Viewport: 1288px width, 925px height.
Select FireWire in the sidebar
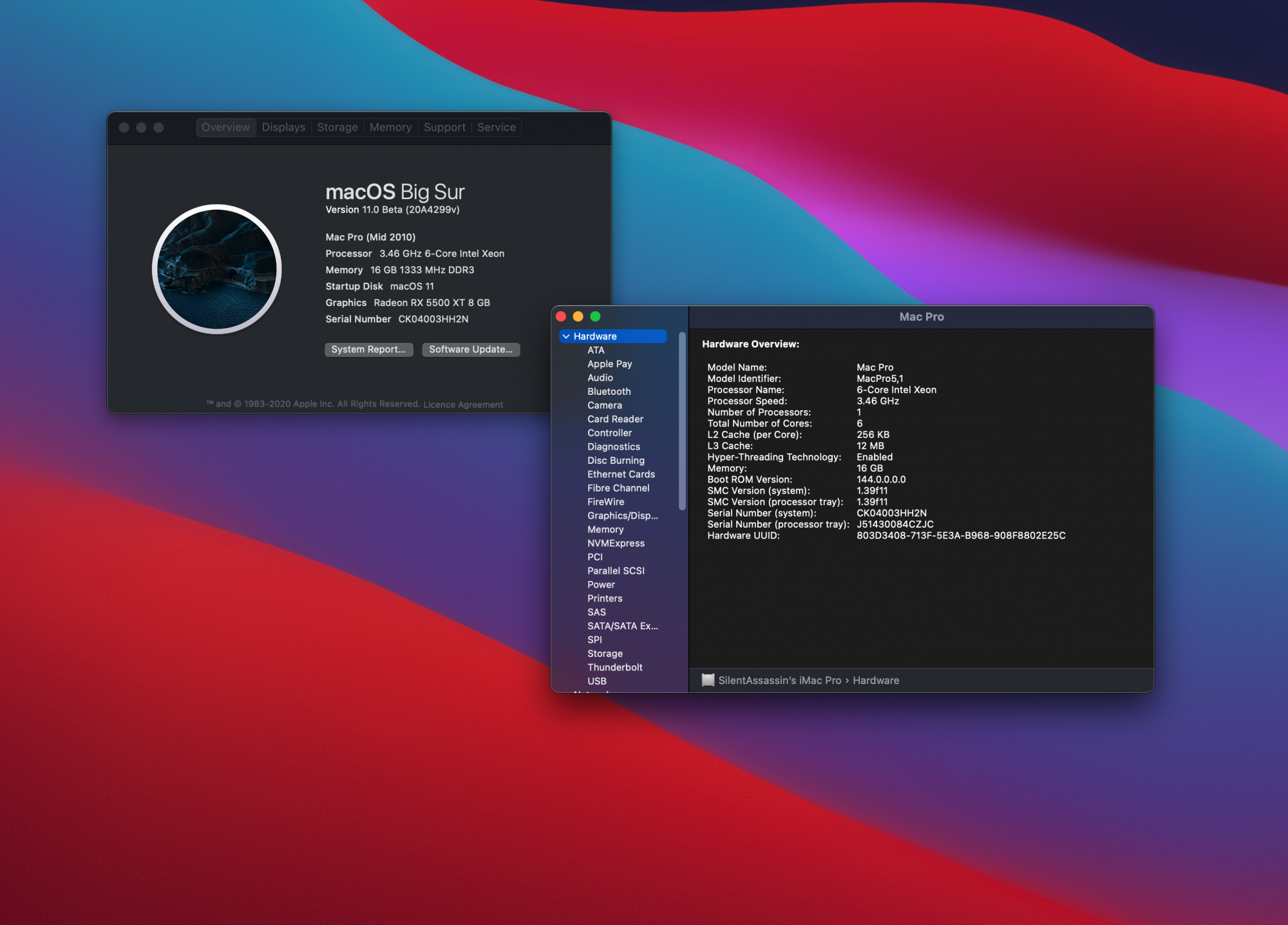pos(605,502)
